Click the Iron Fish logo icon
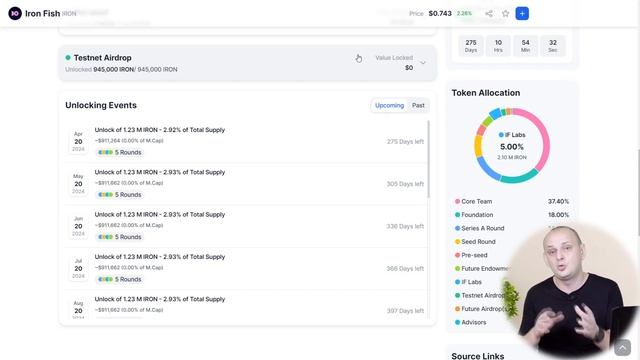Viewport: 640px width, 360px height. (15, 13)
